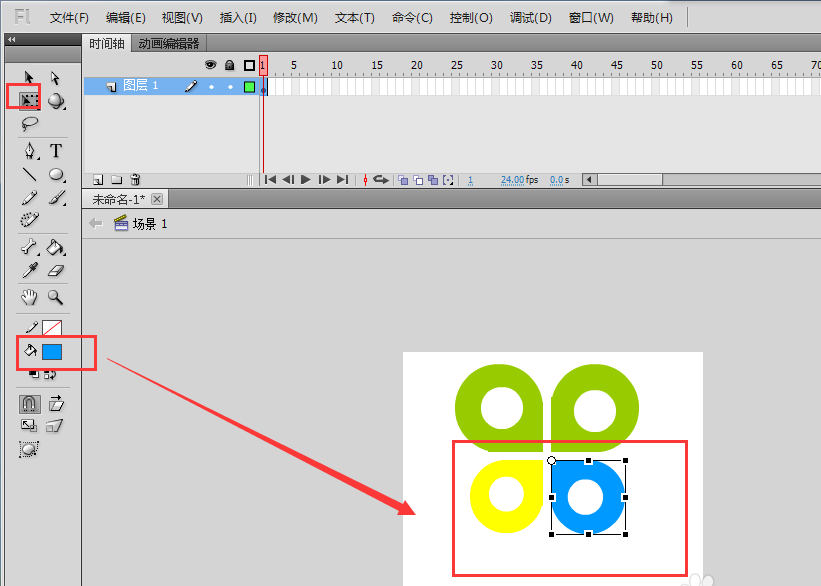821x586 pixels.
Task: Select the Eraser tool
Action: pos(56,270)
